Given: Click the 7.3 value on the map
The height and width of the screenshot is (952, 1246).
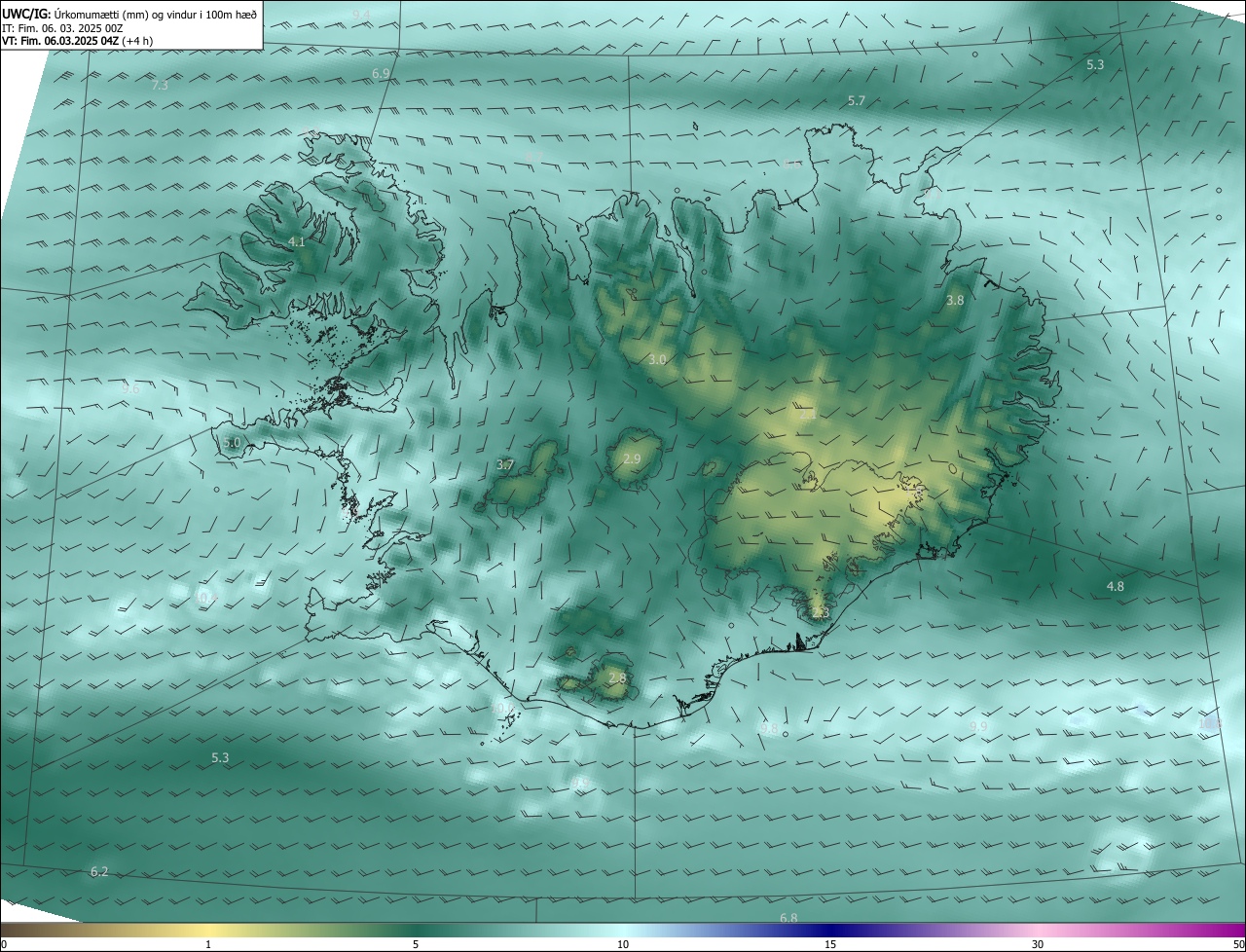Looking at the screenshot, I should click(x=160, y=86).
